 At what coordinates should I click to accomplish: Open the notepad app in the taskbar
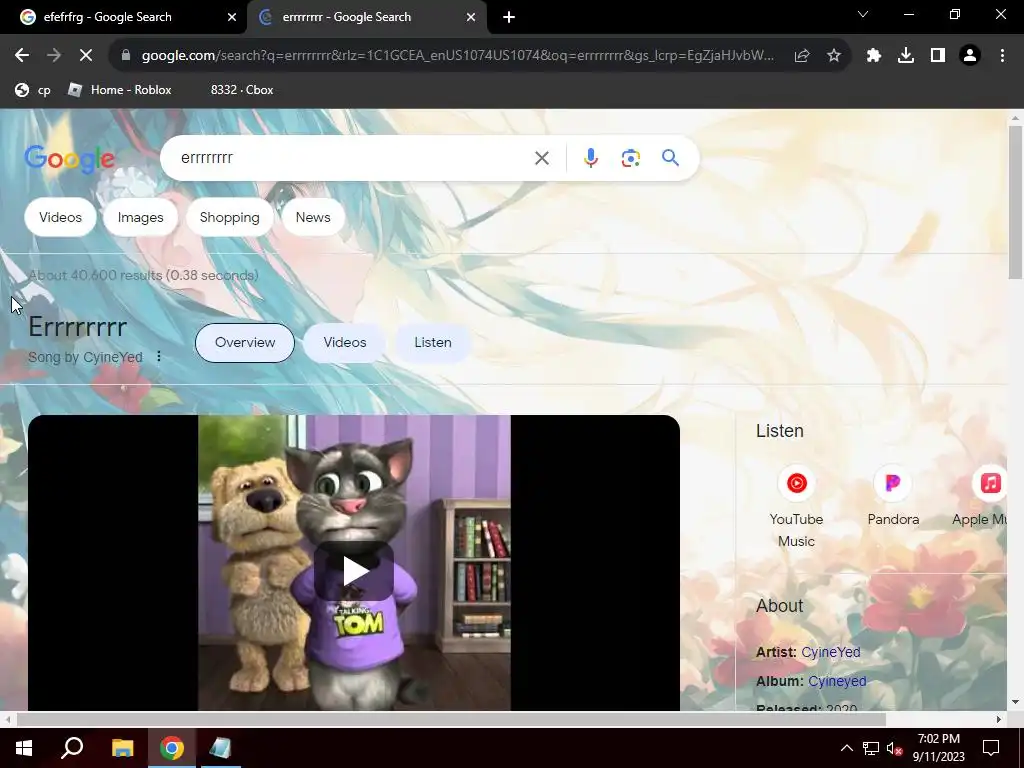click(220, 748)
